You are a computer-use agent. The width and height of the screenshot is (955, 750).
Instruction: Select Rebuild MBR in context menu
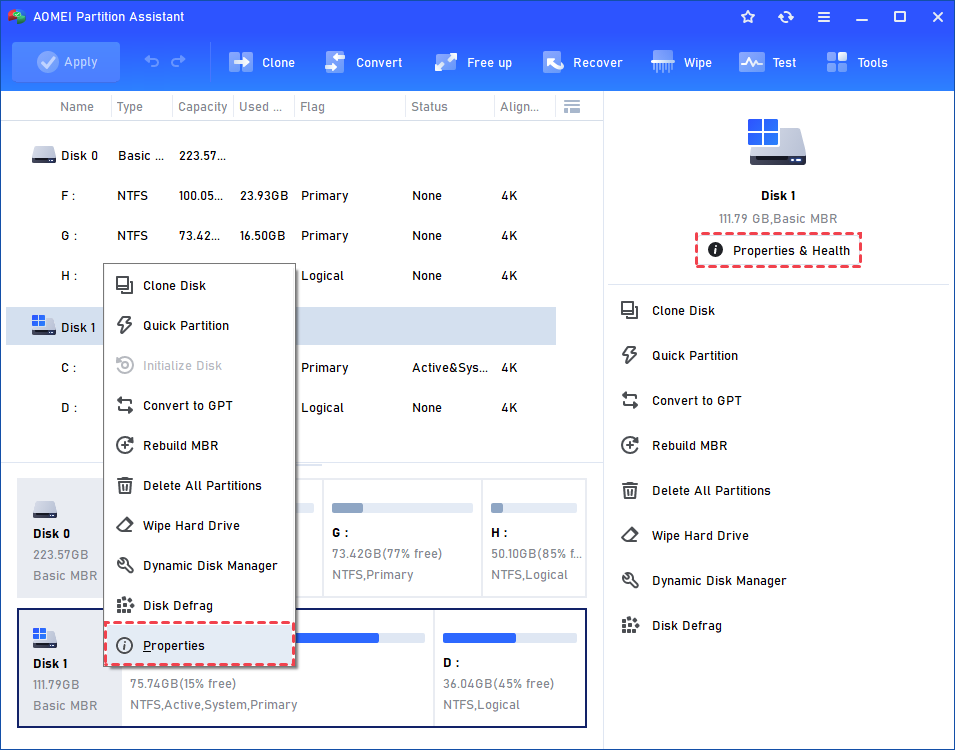click(200, 445)
